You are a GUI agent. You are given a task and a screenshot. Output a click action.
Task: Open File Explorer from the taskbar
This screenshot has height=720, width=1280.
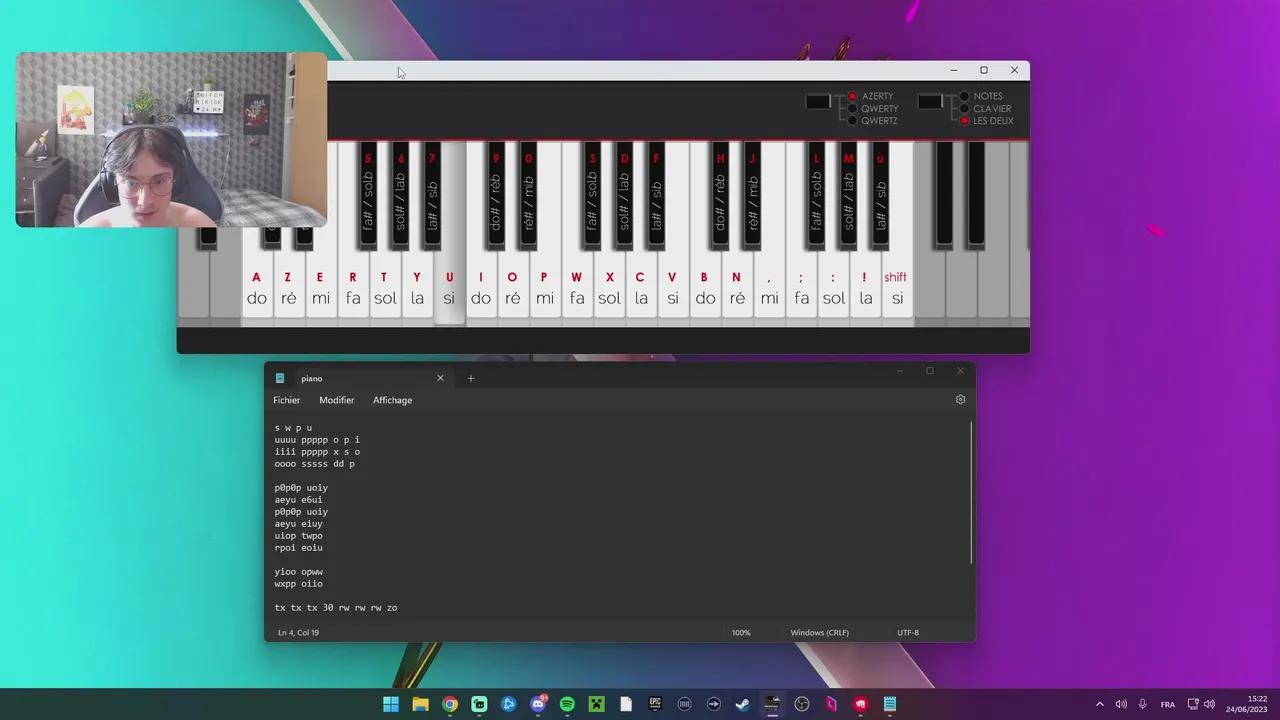point(421,704)
